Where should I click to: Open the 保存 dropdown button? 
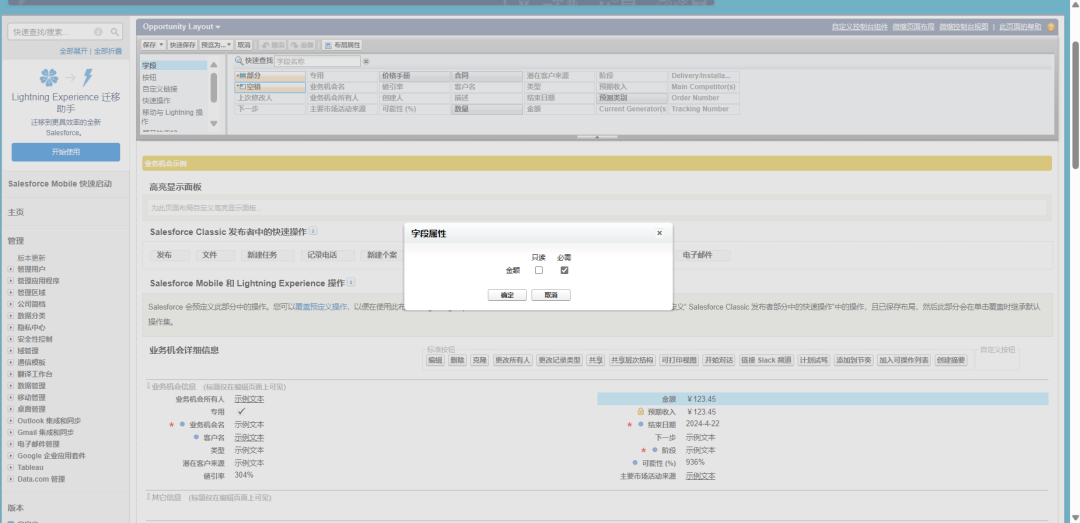point(153,45)
